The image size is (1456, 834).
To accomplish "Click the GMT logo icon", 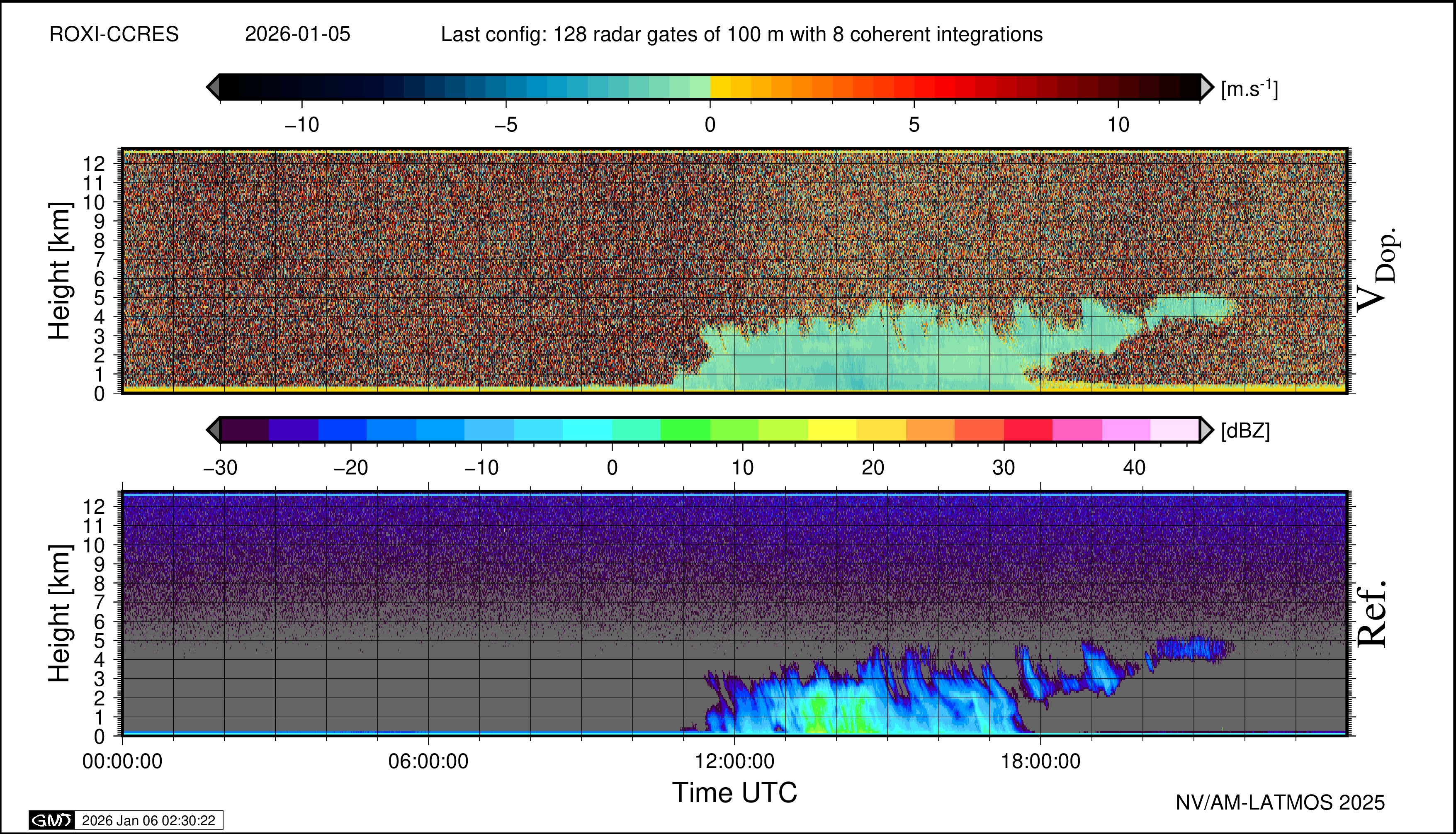I will [51, 820].
